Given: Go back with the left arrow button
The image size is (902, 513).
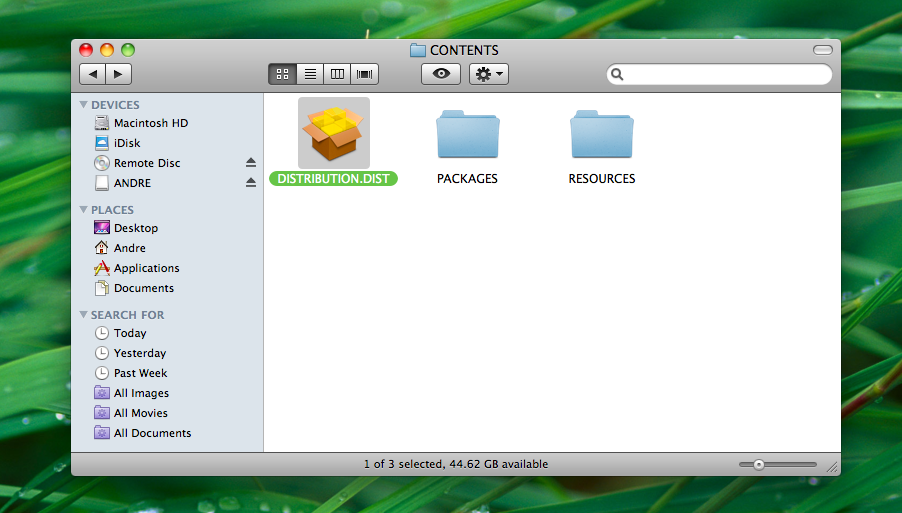Looking at the screenshot, I should (x=92, y=74).
